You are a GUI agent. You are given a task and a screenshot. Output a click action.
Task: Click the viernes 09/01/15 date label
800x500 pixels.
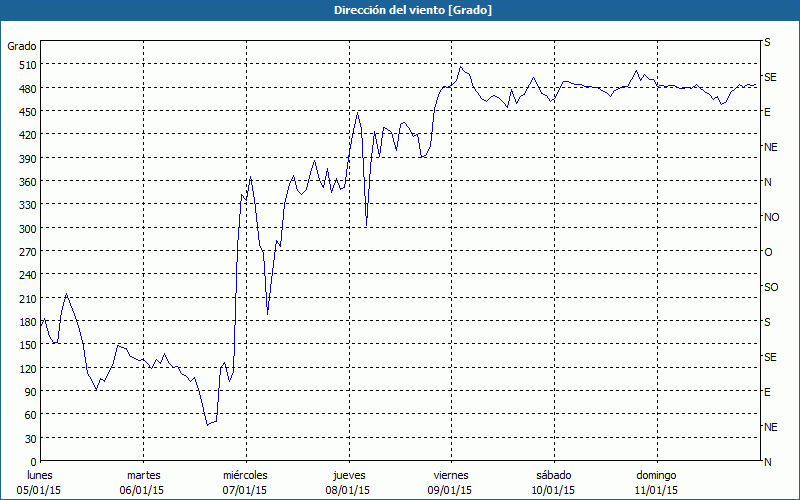450,482
